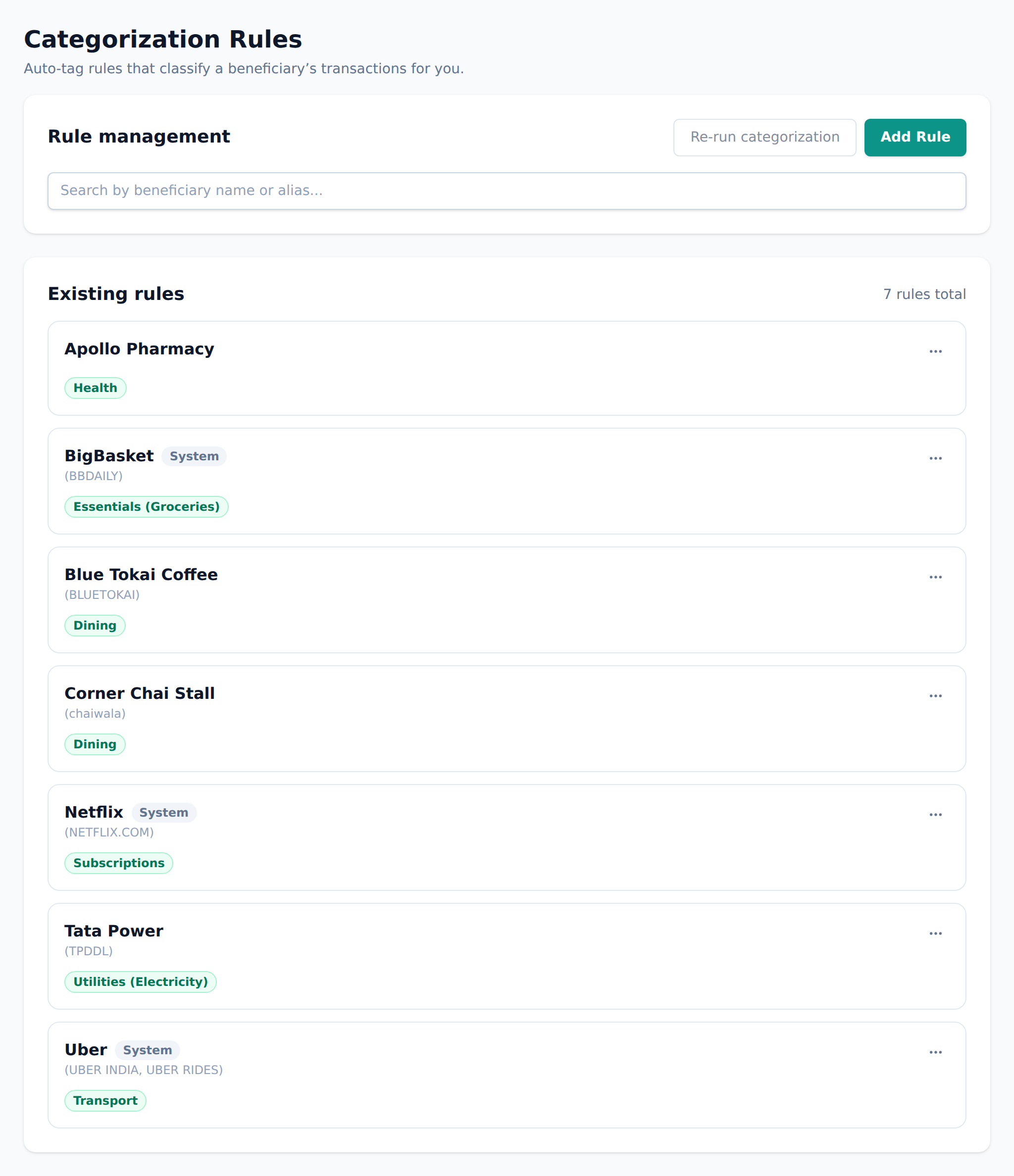Image resolution: width=1014 pixels, height=1176 pixels.
Task: Select the Dining tag on Blue Tokai Coffee
Action: (x=95, y=626)
